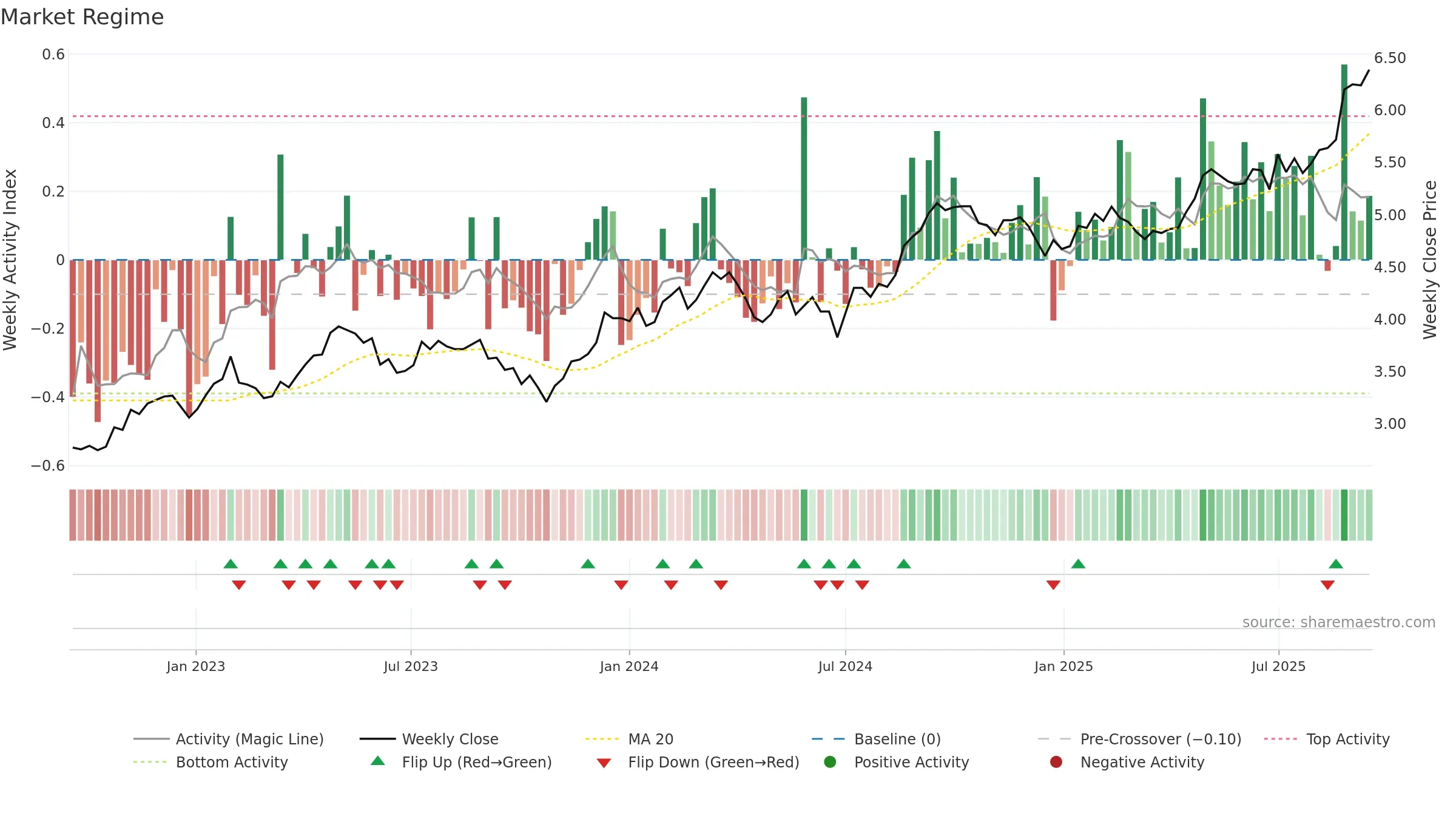This screenshot has height=819, width=1456.
Task: Click the flip-up triangle just after Jan 2025
Action: point(1078,564)
